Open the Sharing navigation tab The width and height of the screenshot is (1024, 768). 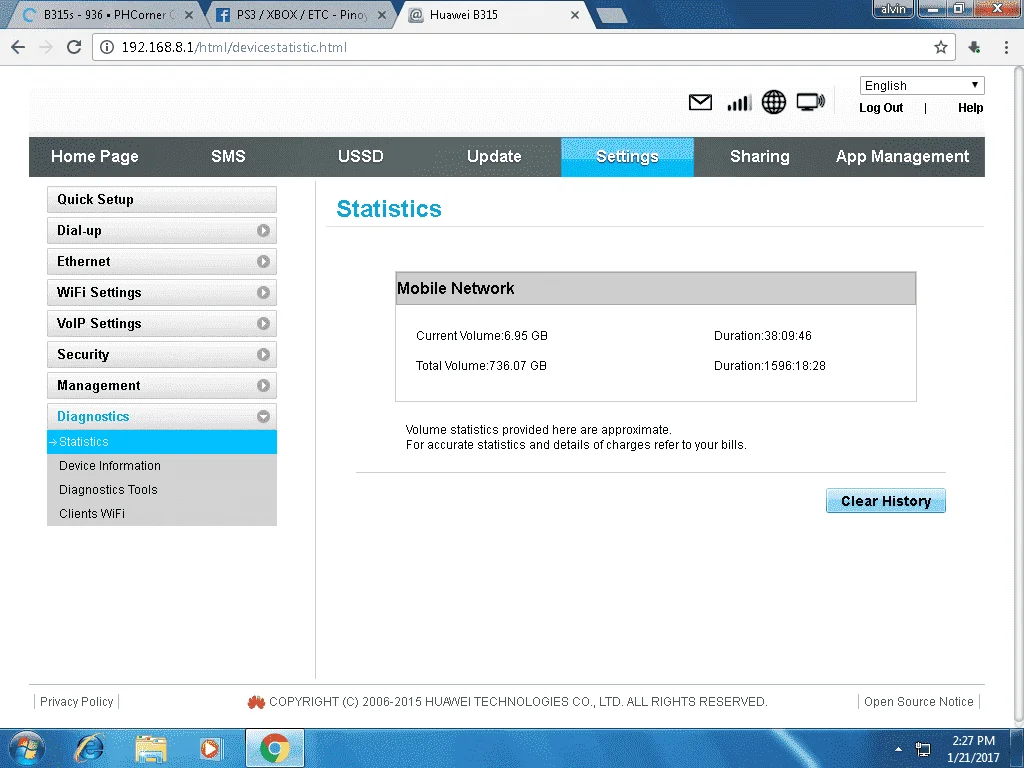(x=760, y=157)
